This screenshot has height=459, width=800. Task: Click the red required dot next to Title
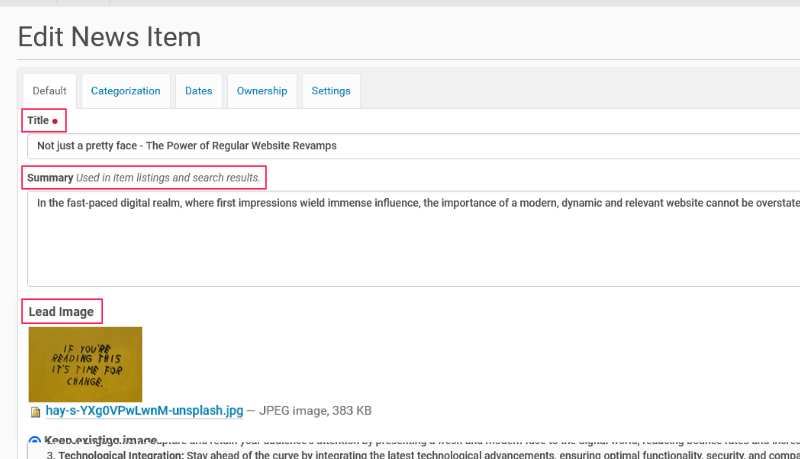click(x=55, y=121)
